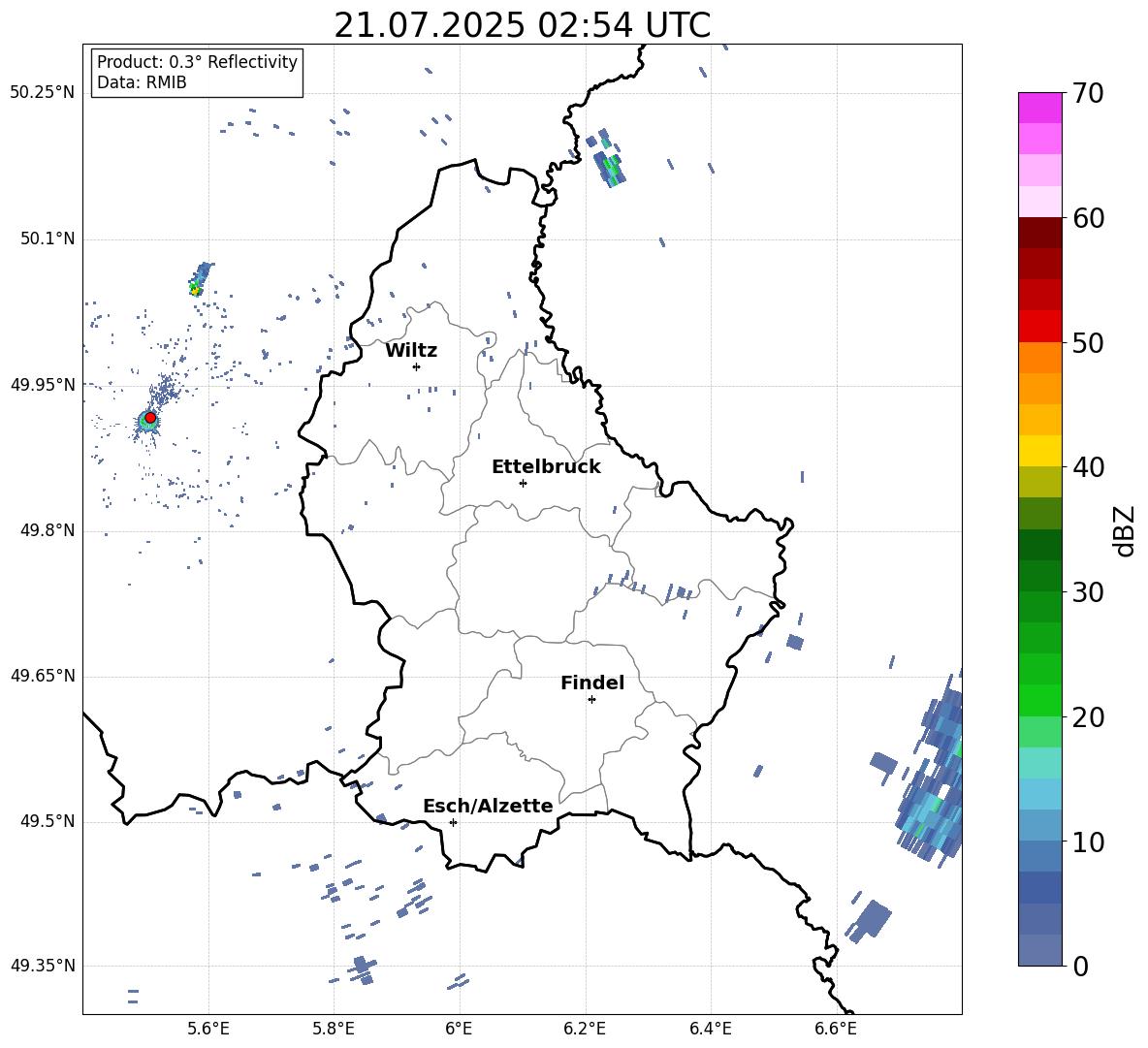The image size is (1148, 1048).
Task: Click the 6.6°E longitude label
Action: tap(836, 1029)
